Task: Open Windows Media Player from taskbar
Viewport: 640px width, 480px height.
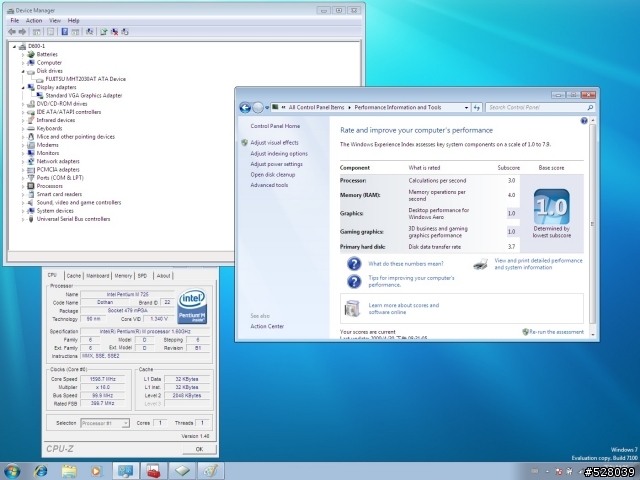Action: 96,471
